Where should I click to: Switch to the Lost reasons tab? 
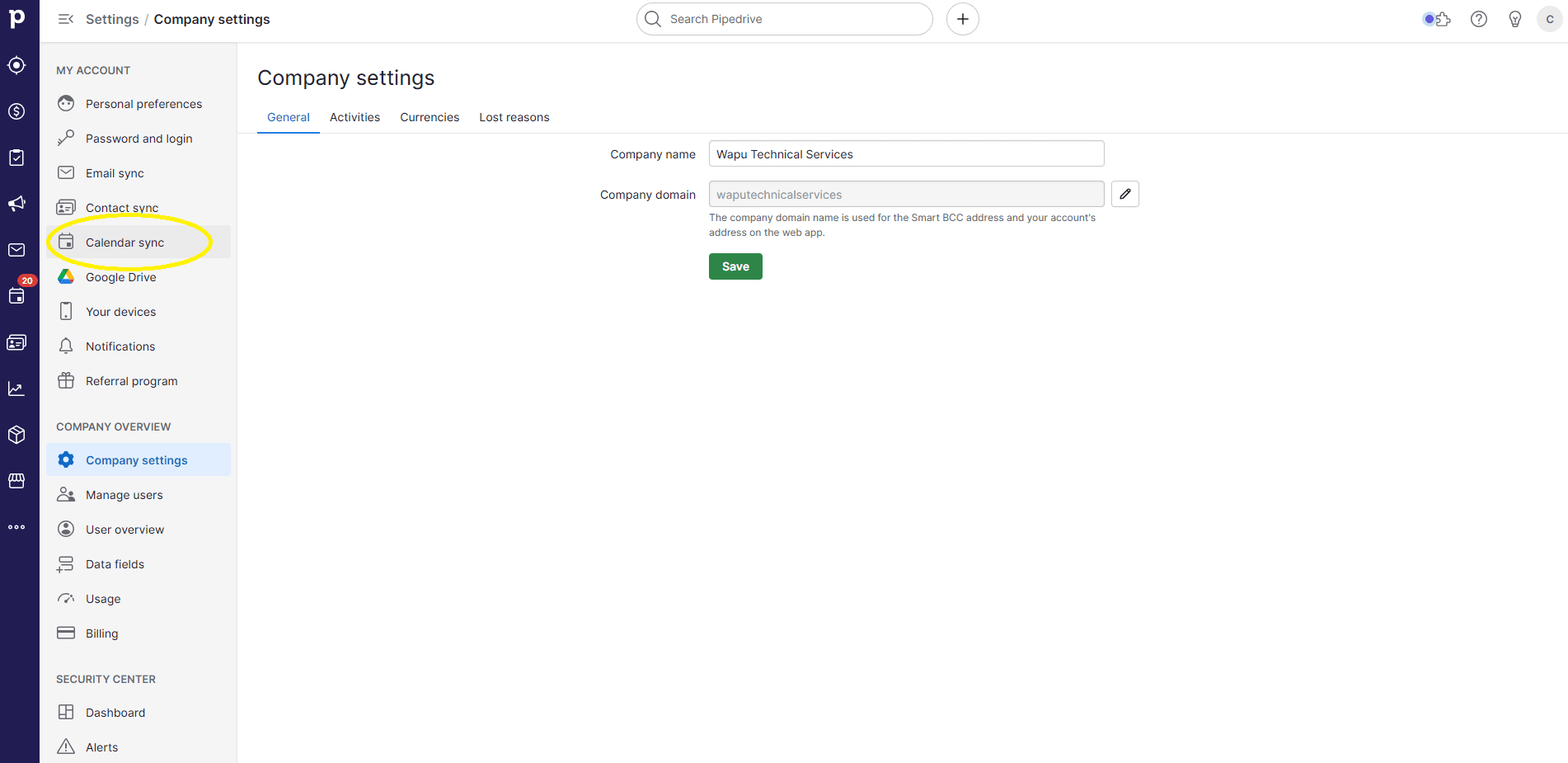514,117
